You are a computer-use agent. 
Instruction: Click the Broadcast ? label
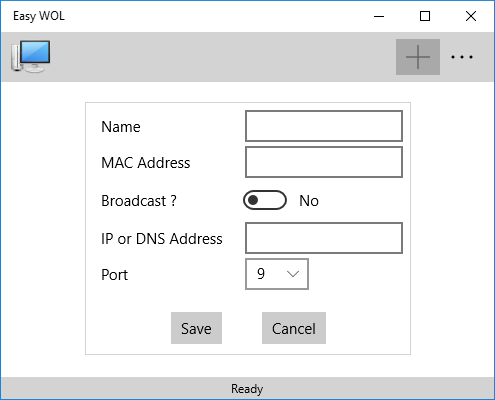(139, 201)
